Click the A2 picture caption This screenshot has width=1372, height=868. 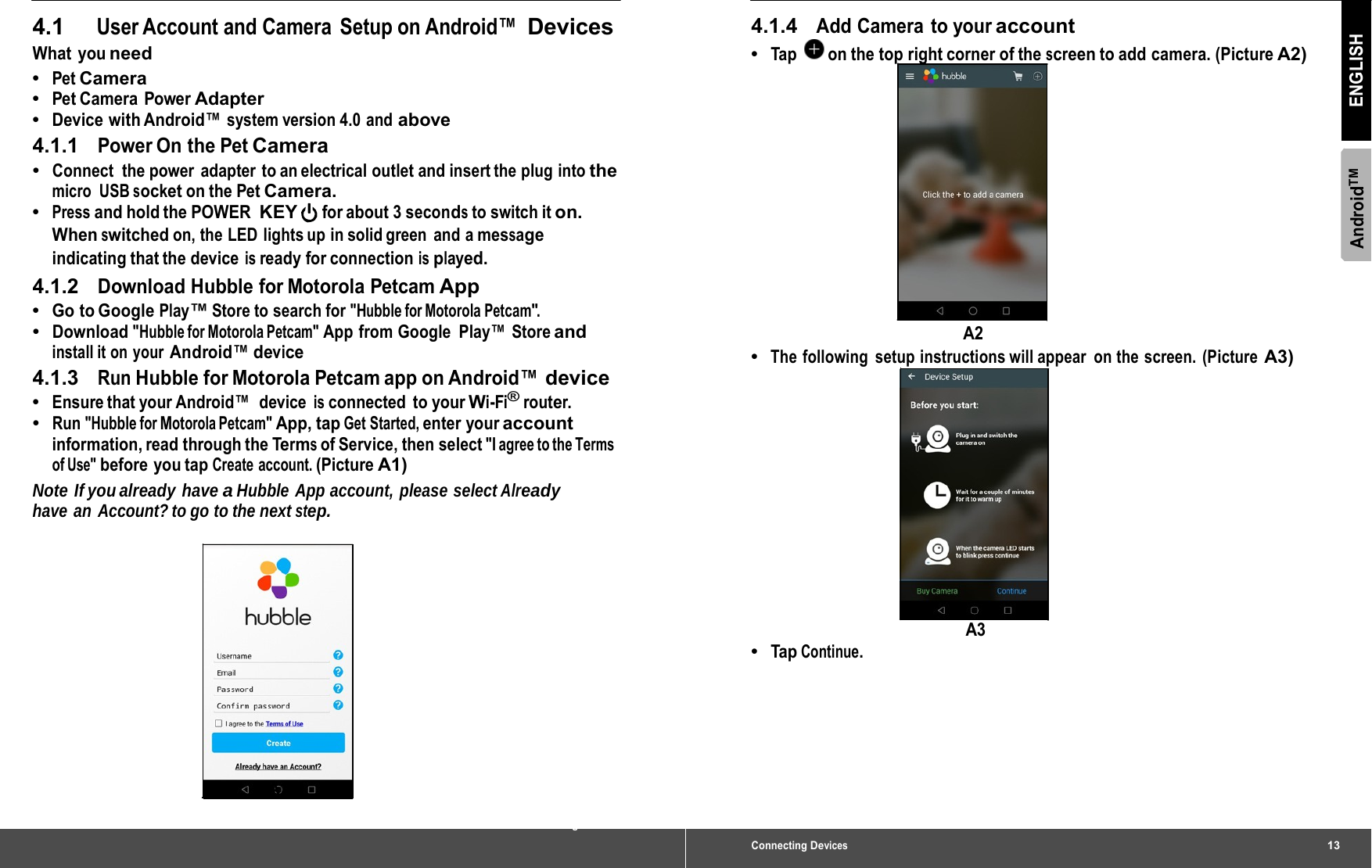(x=972, y=333)
